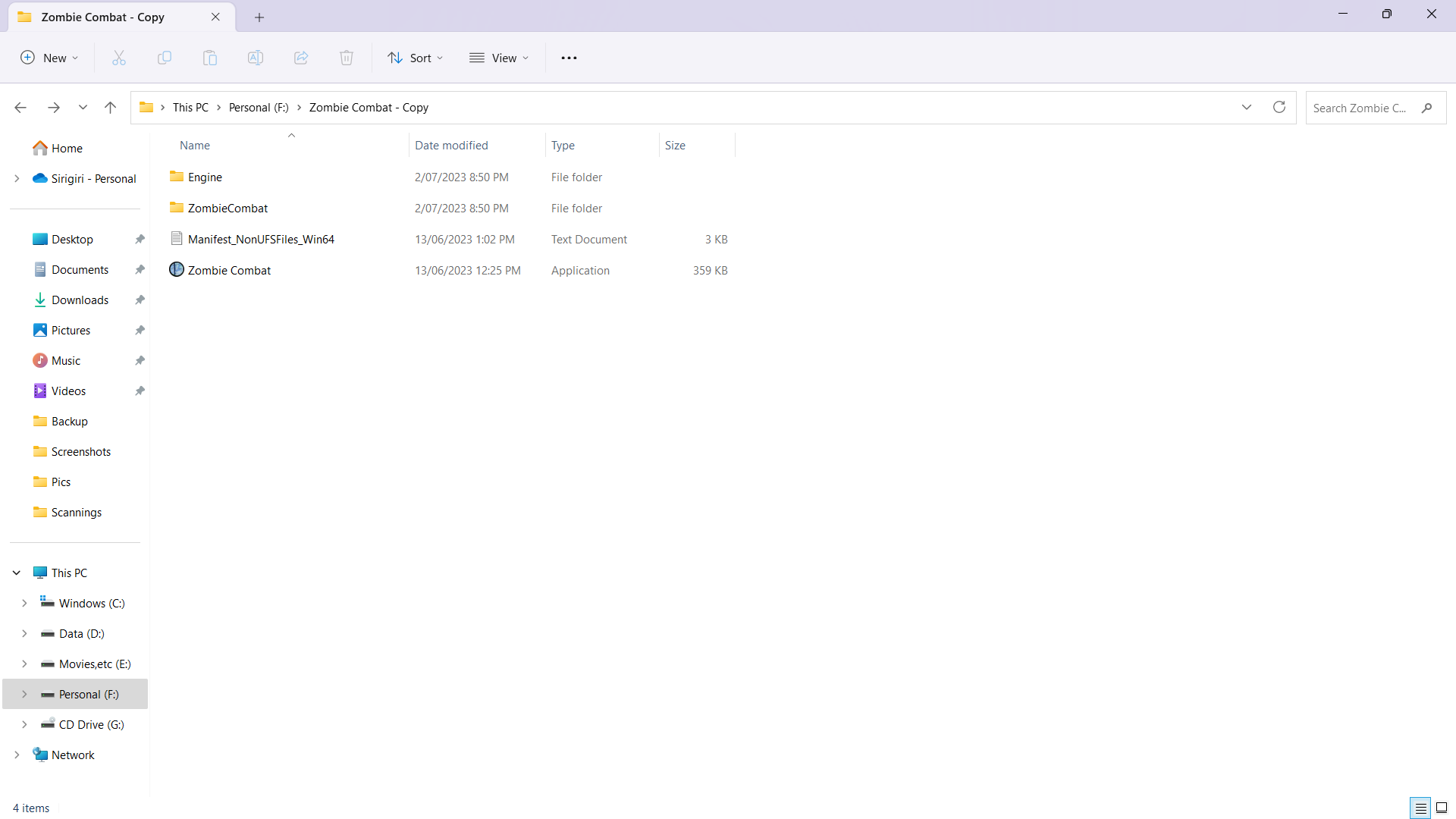Toggle the details pane in status bar
The image size is (1456, 819).
tap(1420, 808)
